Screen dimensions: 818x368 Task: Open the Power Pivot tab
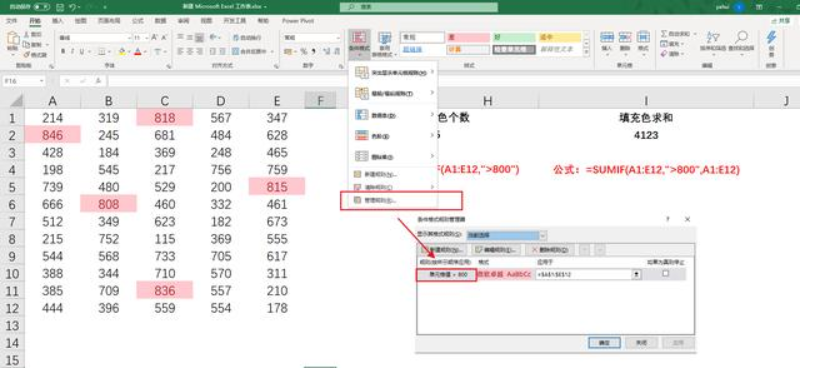coord(298,21)
